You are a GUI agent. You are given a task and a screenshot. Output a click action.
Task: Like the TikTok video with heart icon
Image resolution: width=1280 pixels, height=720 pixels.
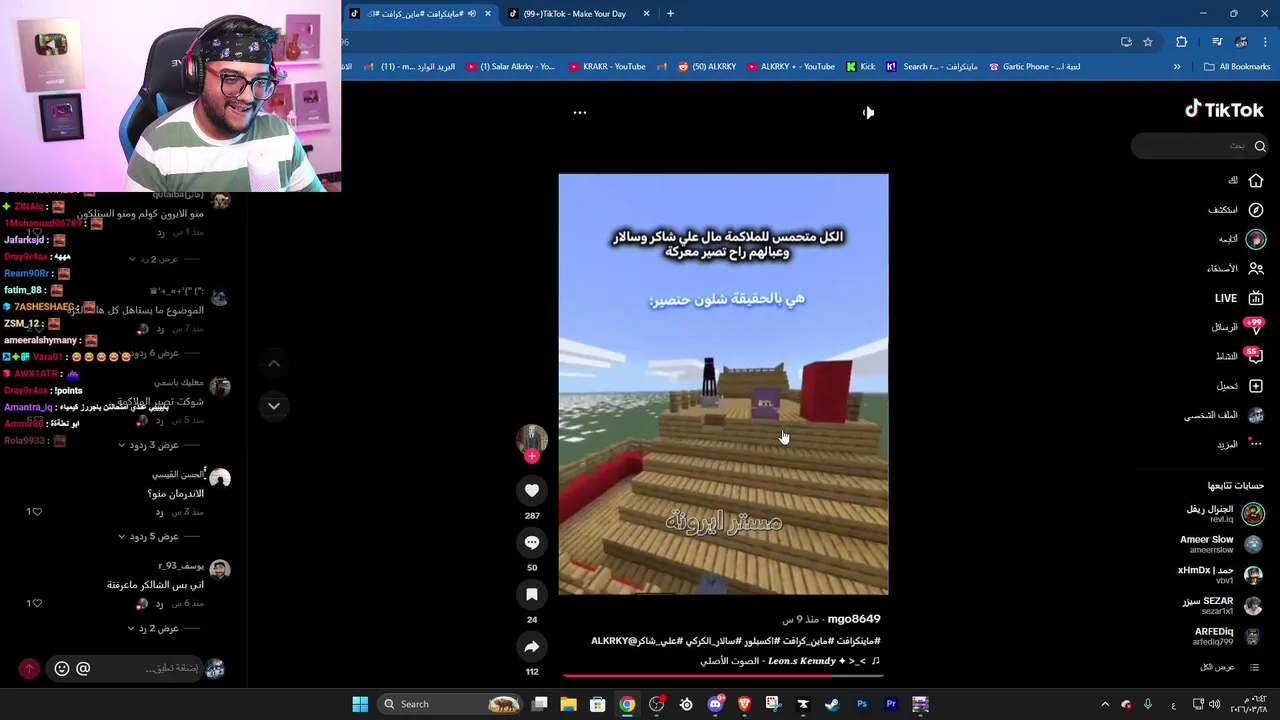532,490
